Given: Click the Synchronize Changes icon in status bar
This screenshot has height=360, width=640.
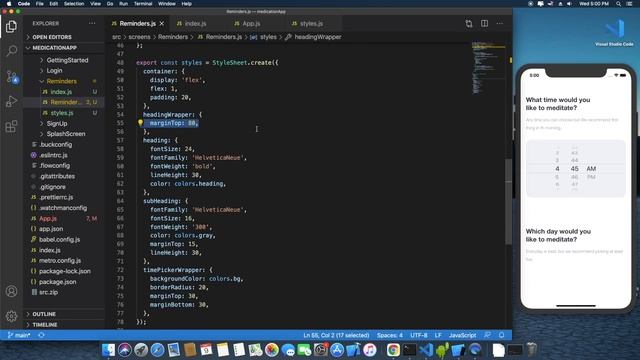Looking at the screenshot, I should (41, 335).
